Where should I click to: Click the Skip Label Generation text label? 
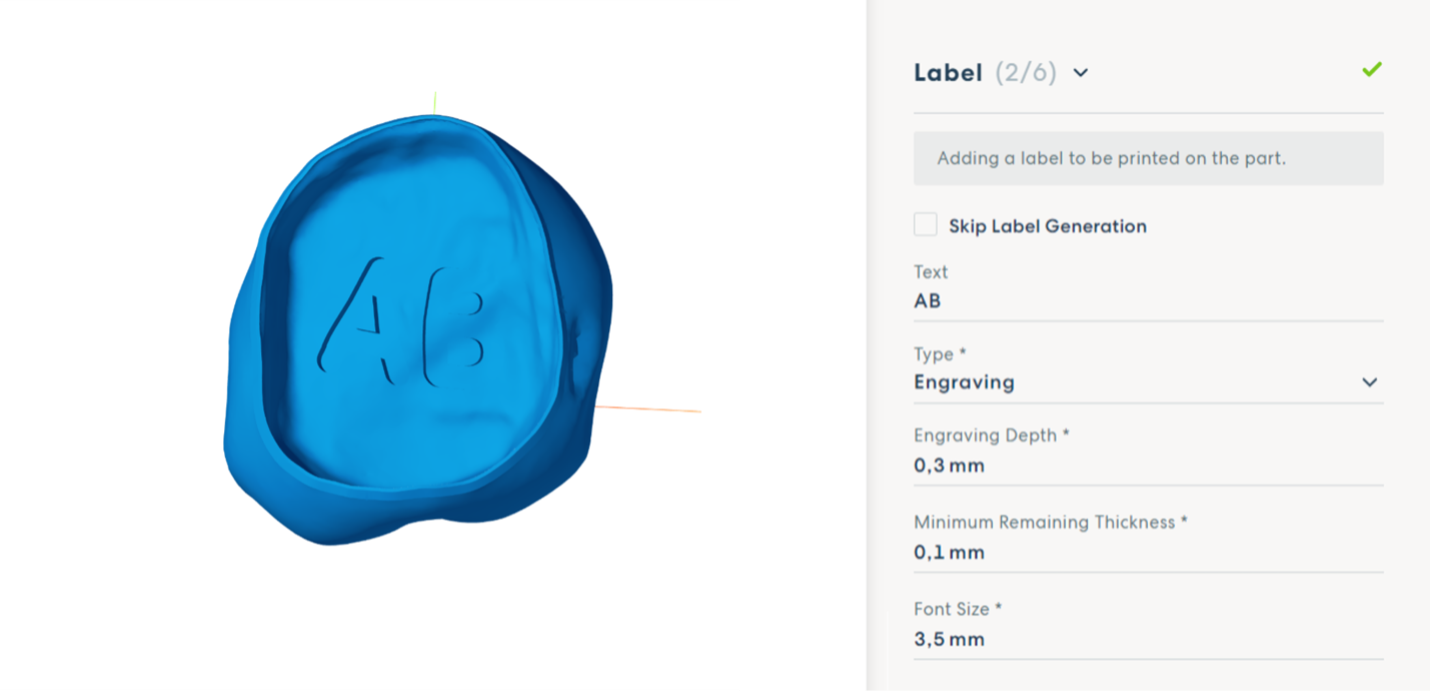1047,226
